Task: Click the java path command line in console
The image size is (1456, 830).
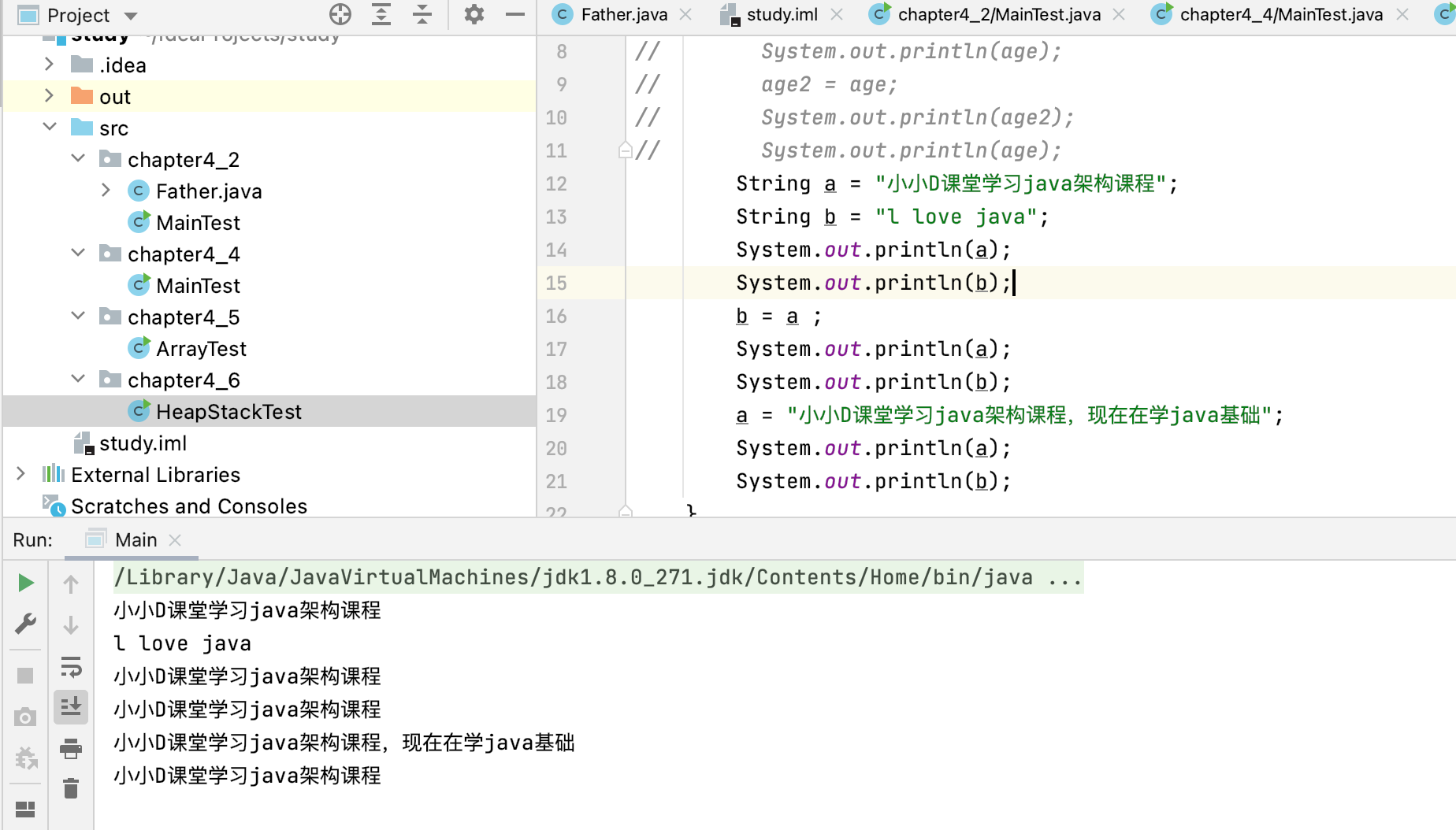Action: pos(599,577)
